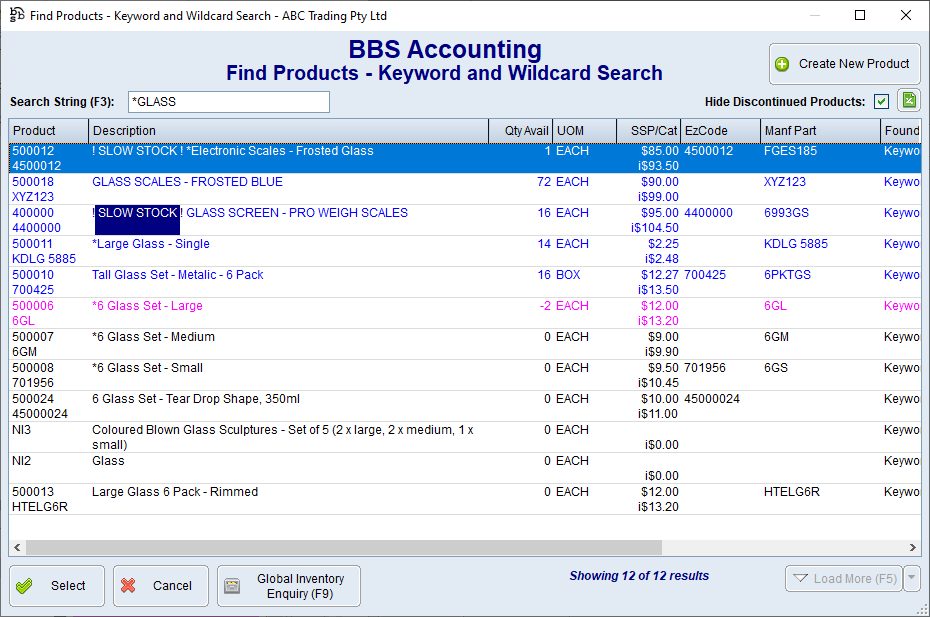Screen dimensions: 930x617
Task: Click the application icon in title bar
Action: pos(16,15)
